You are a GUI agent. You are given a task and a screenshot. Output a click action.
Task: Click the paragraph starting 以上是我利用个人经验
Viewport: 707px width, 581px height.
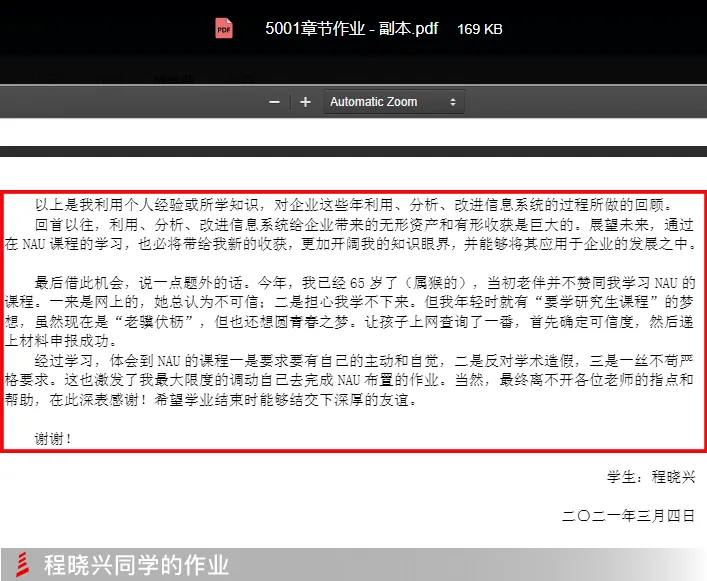(x=354, y=205)
